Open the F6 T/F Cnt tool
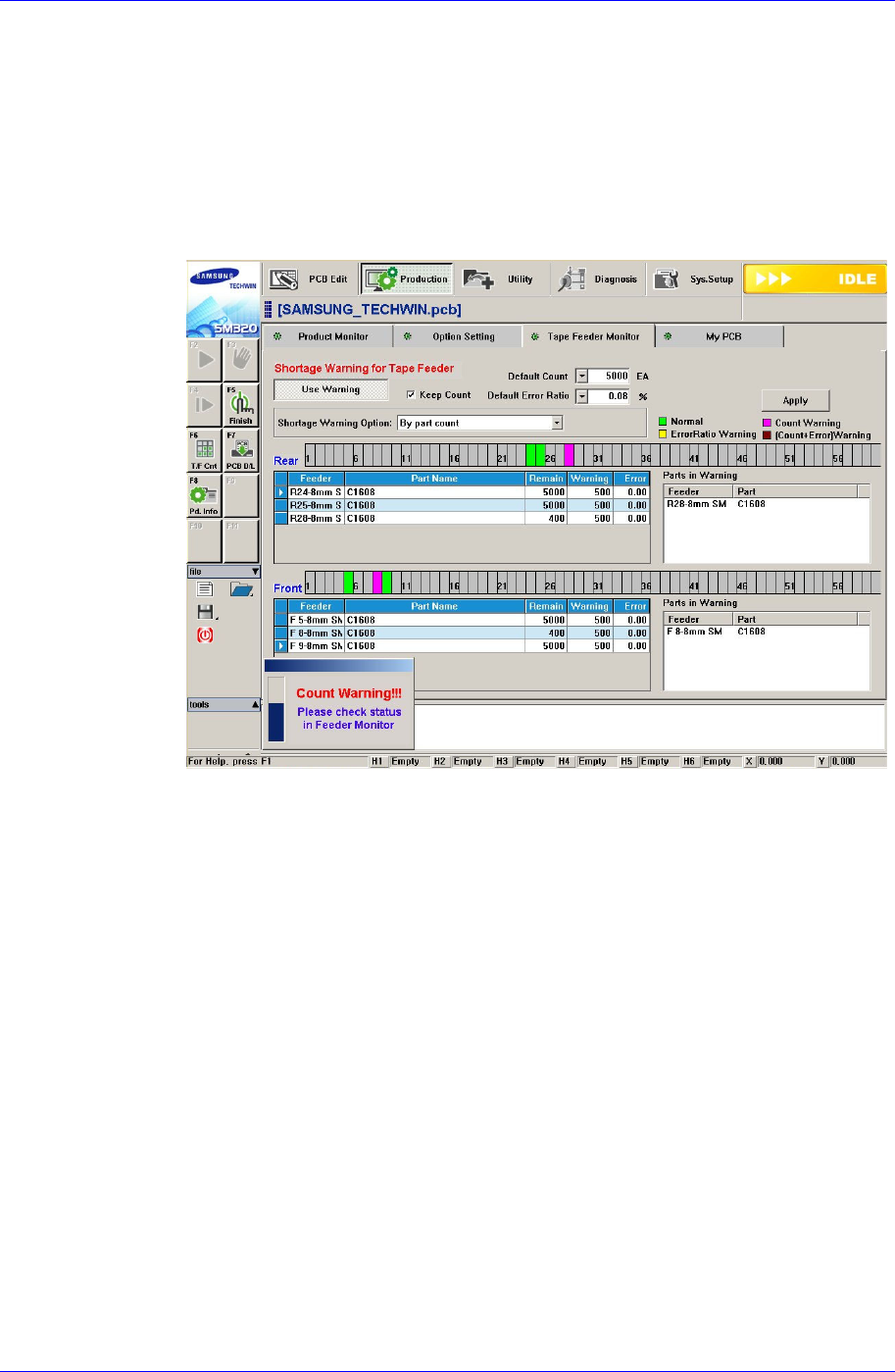895x1372 pixels. point(205,450)
